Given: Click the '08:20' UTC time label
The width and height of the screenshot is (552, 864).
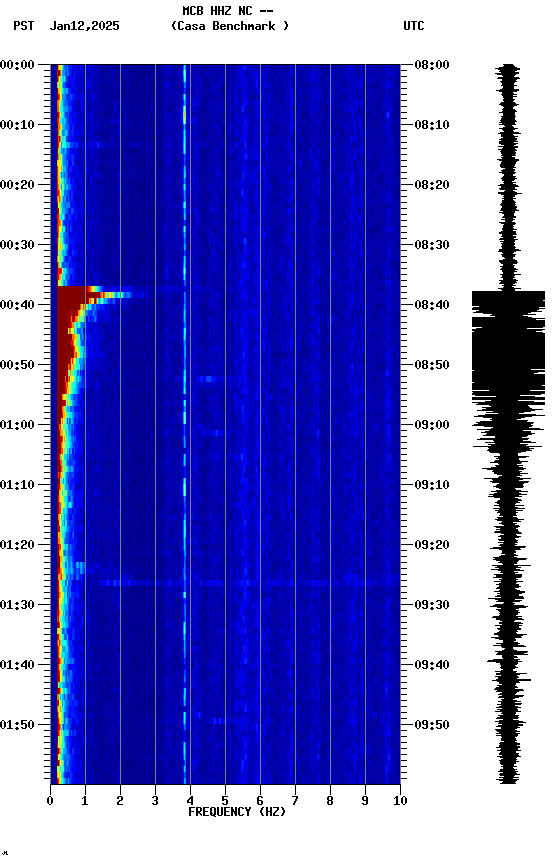Looking at the screenshot, I should click(x=432, y=185).
